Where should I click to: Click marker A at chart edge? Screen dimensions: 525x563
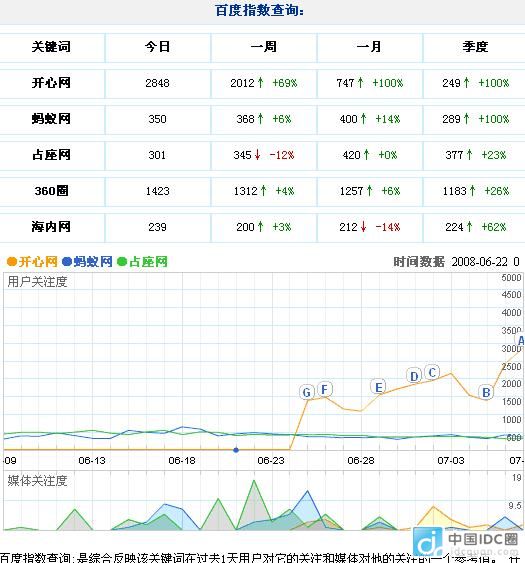tap(520, 340)
